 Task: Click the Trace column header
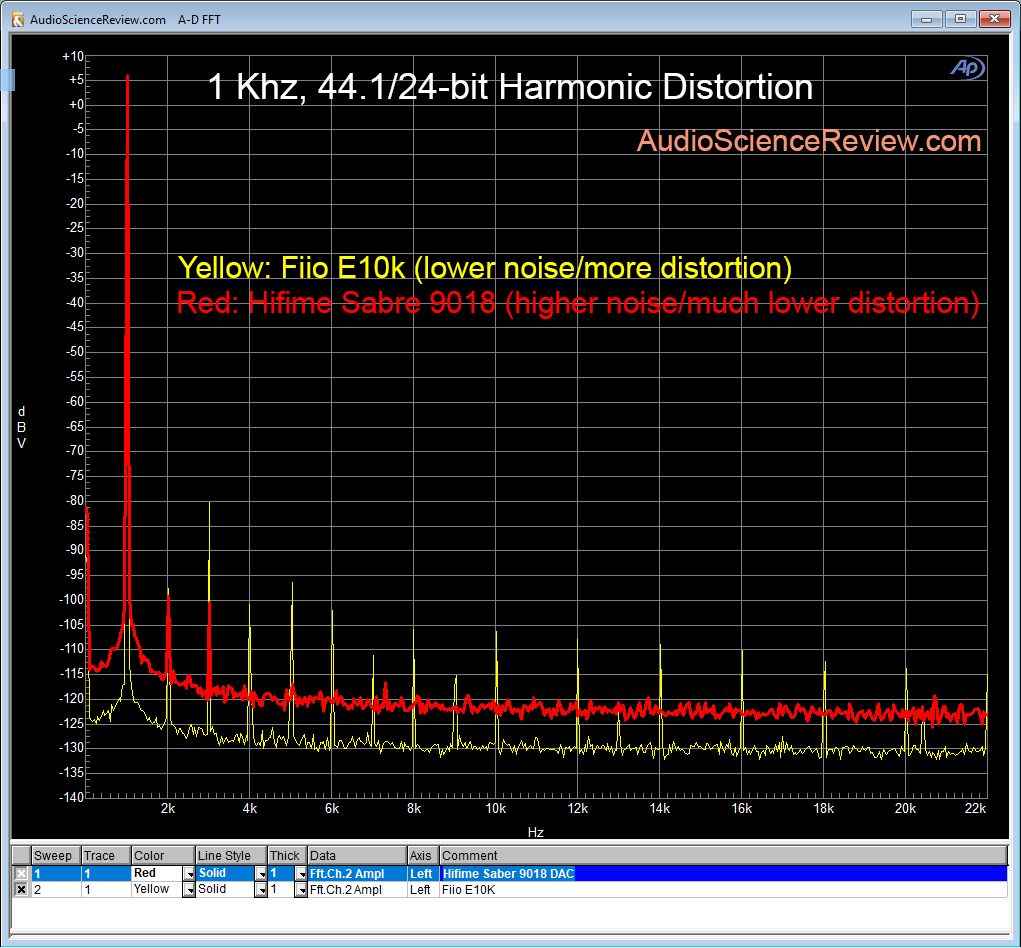click(105, 856)
